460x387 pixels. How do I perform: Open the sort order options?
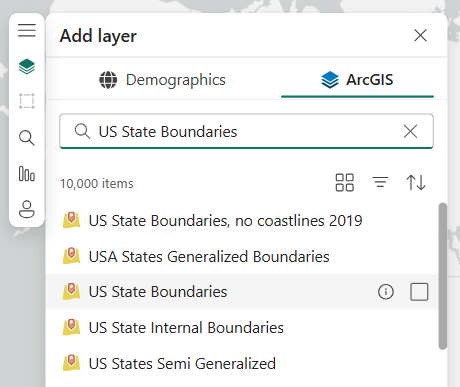pyautogui.click(x=416, y=183)
